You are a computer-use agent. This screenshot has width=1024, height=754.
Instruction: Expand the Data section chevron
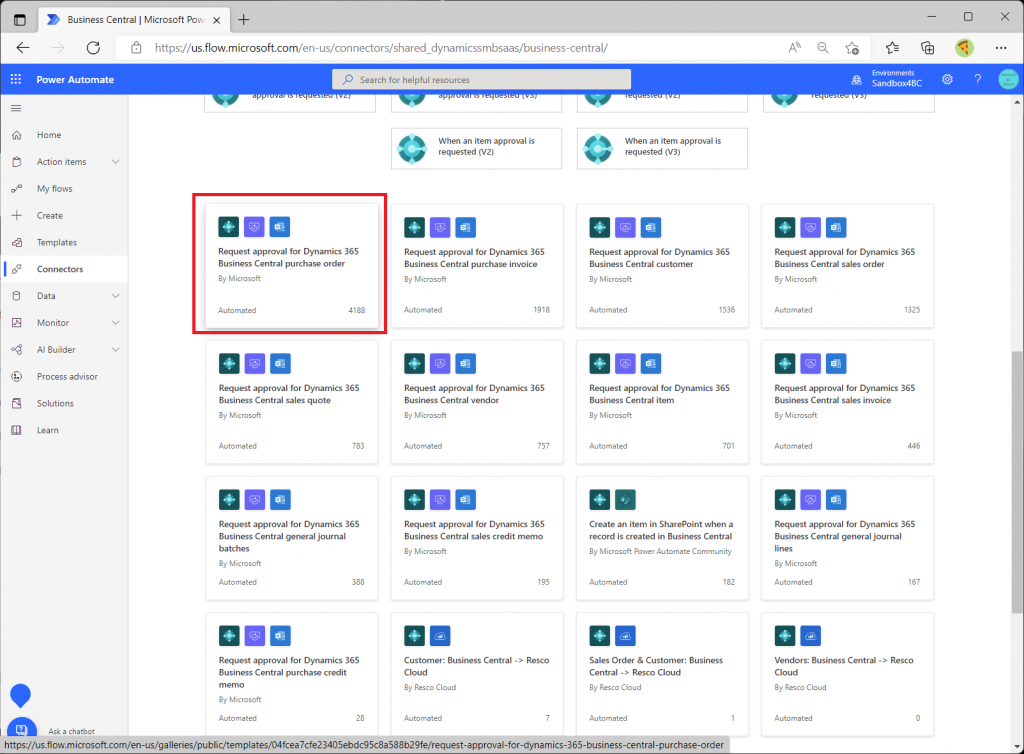coord(116,296)
